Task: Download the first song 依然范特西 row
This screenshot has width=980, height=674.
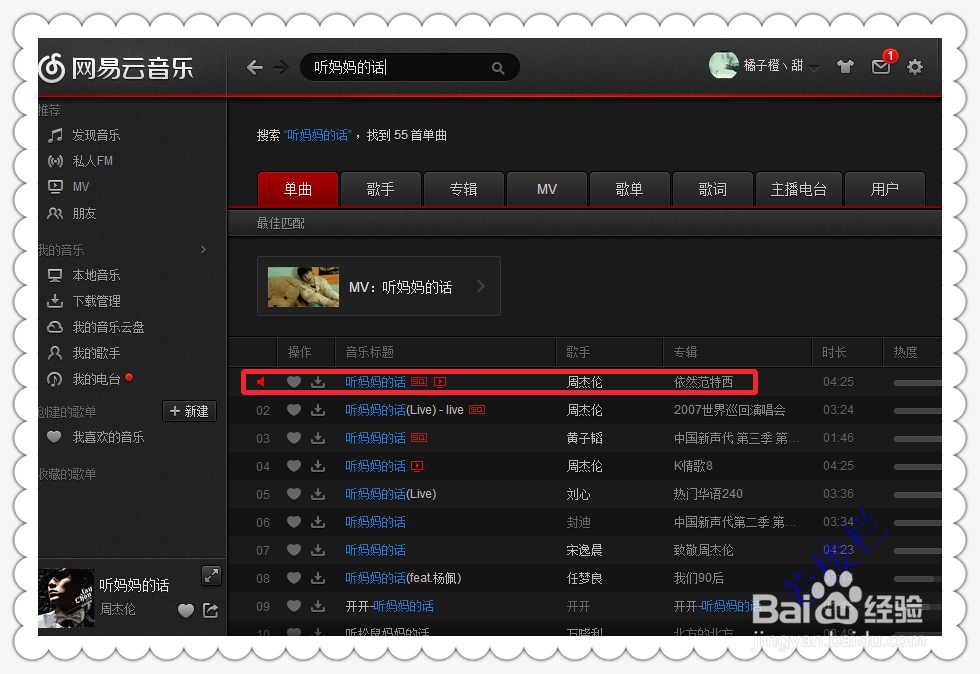Action: point(318,381)
